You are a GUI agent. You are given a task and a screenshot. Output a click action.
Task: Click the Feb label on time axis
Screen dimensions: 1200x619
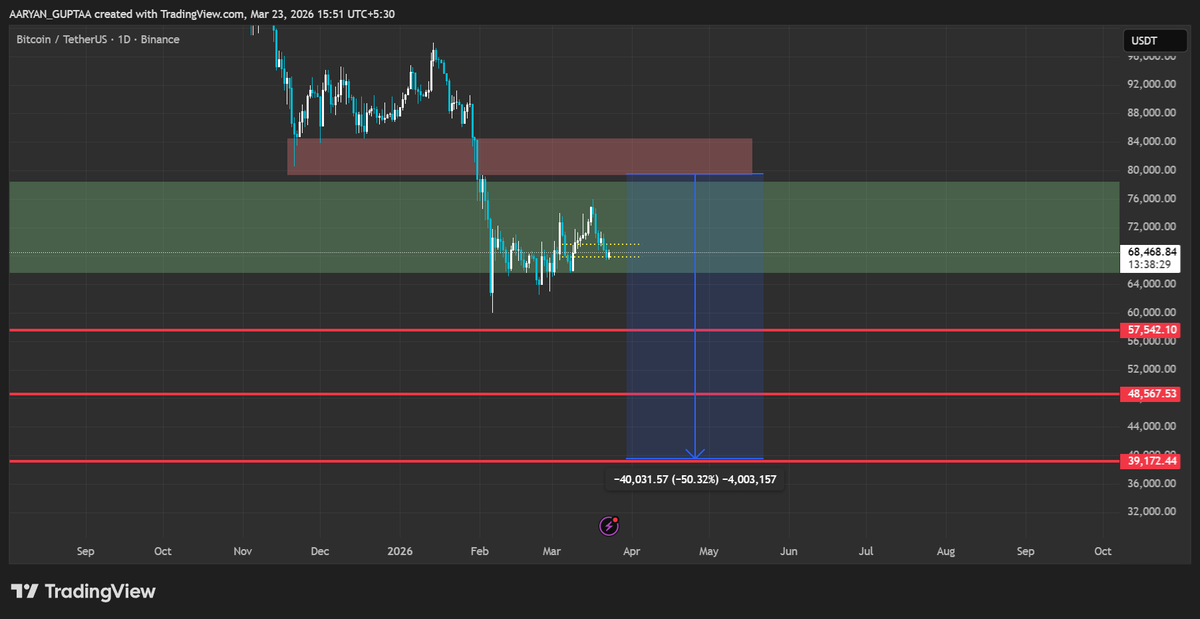[479, 551]
